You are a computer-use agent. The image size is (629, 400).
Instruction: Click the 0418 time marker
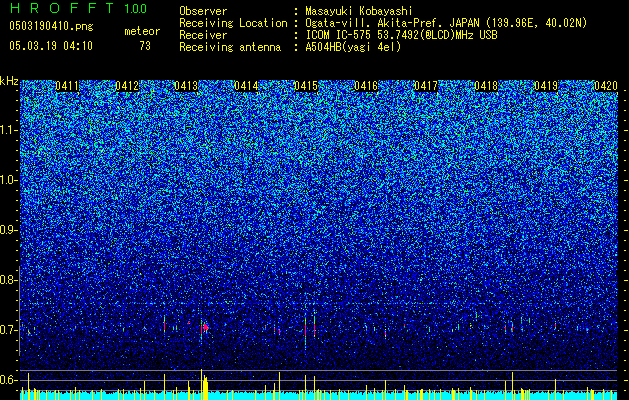[x=486, y=86]
